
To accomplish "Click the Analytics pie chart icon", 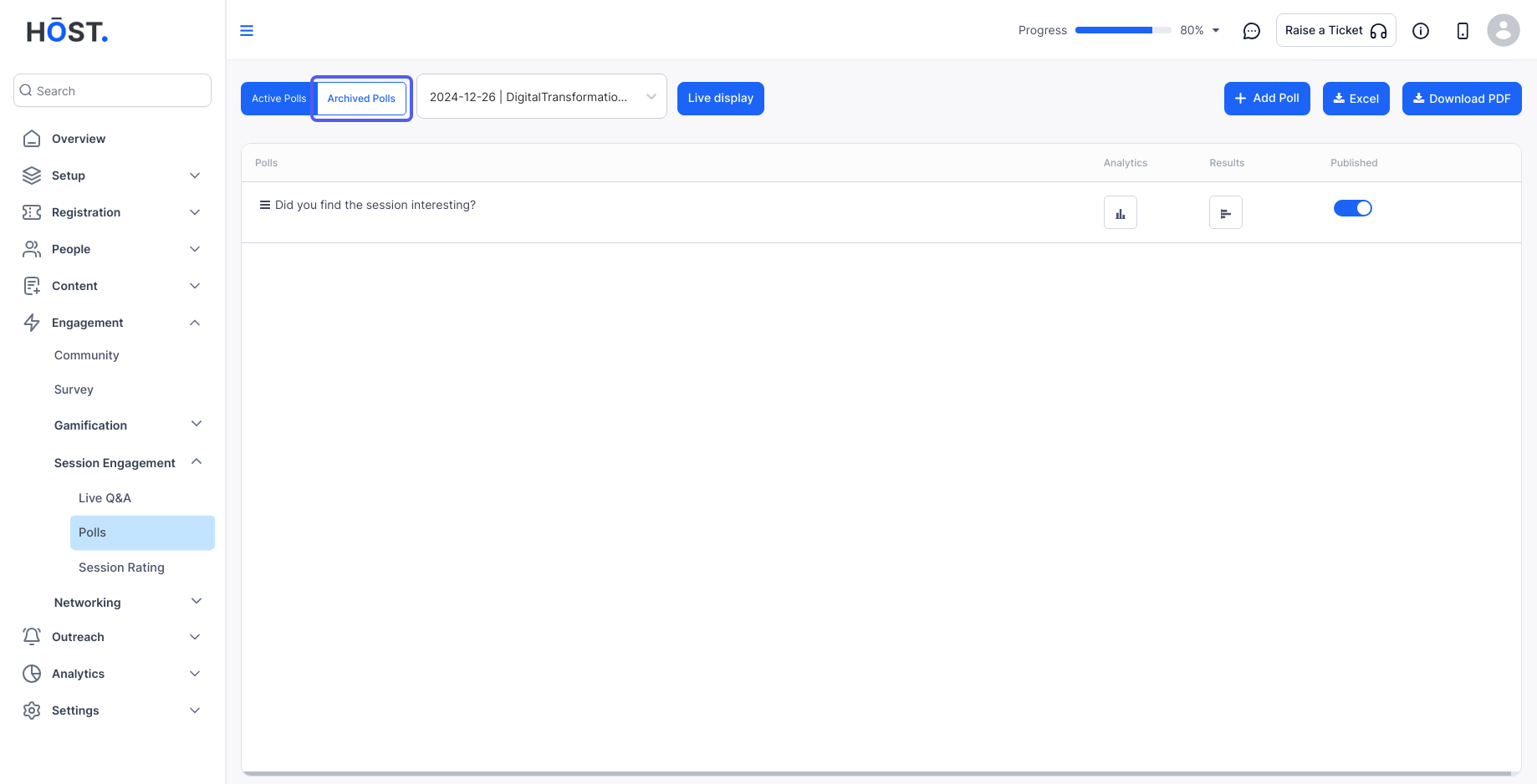I will point(32,674).
